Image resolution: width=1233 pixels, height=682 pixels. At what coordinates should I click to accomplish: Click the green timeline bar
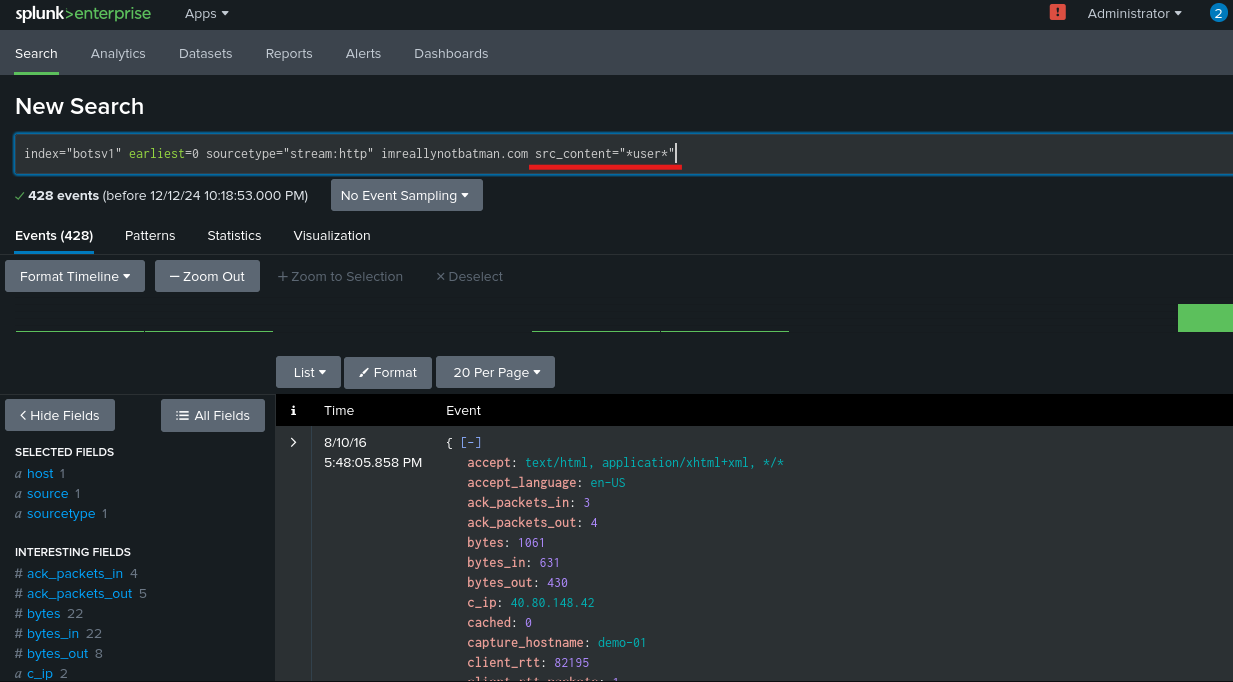point(1205,318)
